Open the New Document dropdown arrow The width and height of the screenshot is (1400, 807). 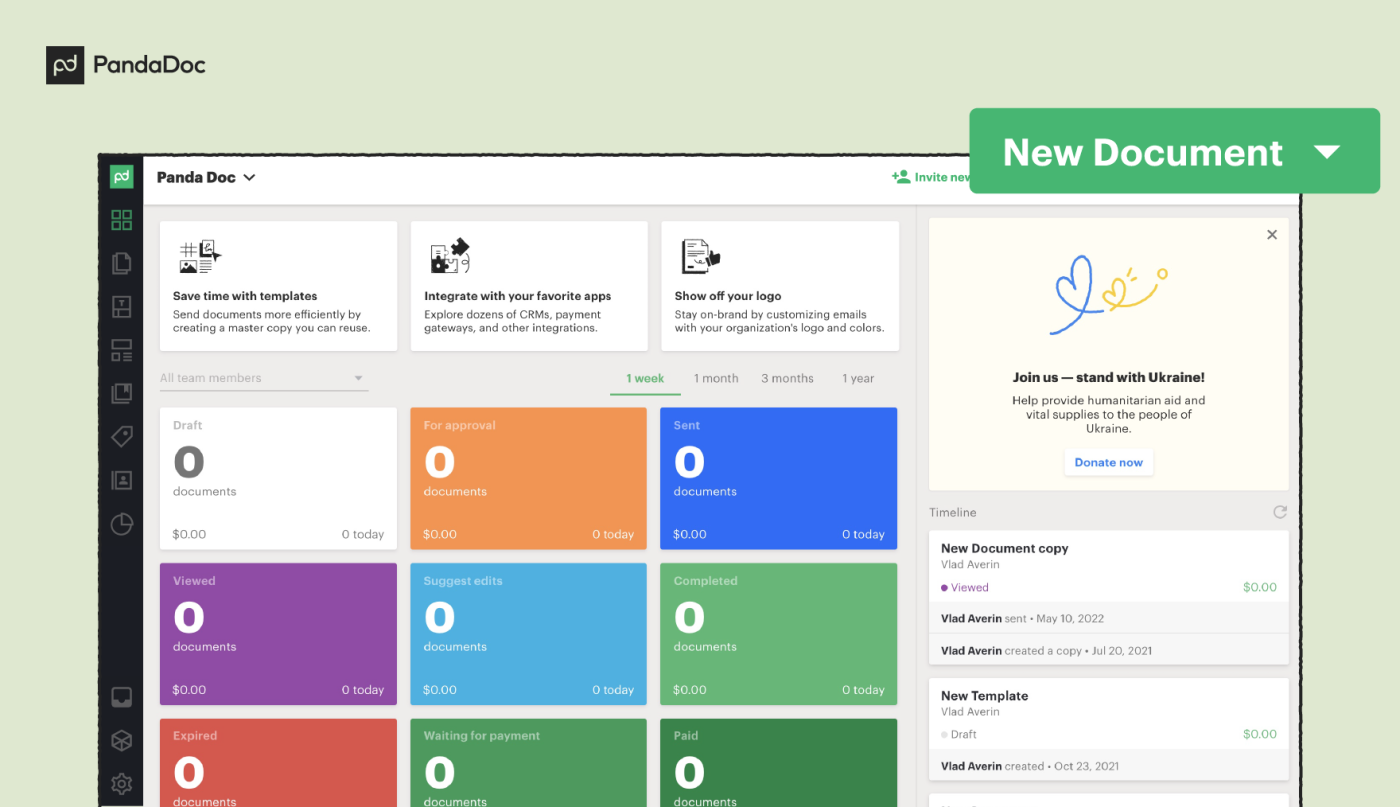coord(1327,152)
